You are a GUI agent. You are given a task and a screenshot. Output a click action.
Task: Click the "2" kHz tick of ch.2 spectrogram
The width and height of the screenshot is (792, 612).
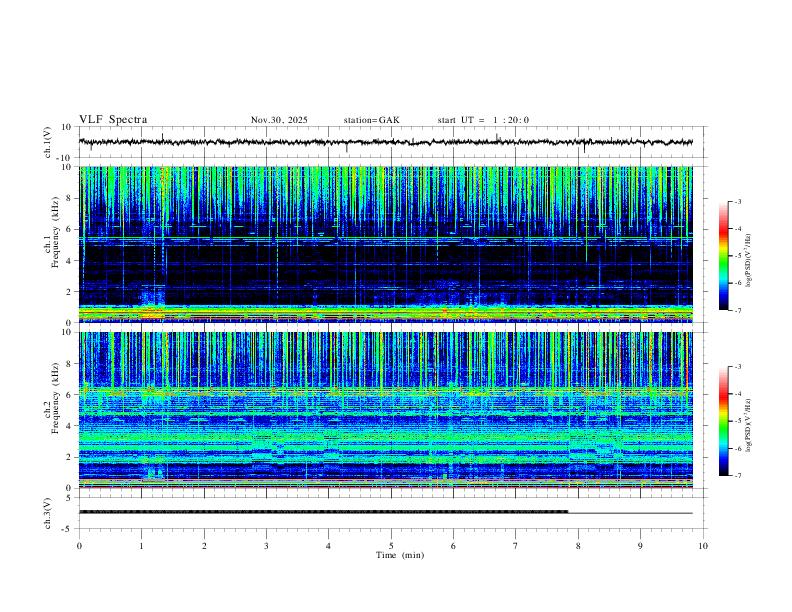(69, 457)
